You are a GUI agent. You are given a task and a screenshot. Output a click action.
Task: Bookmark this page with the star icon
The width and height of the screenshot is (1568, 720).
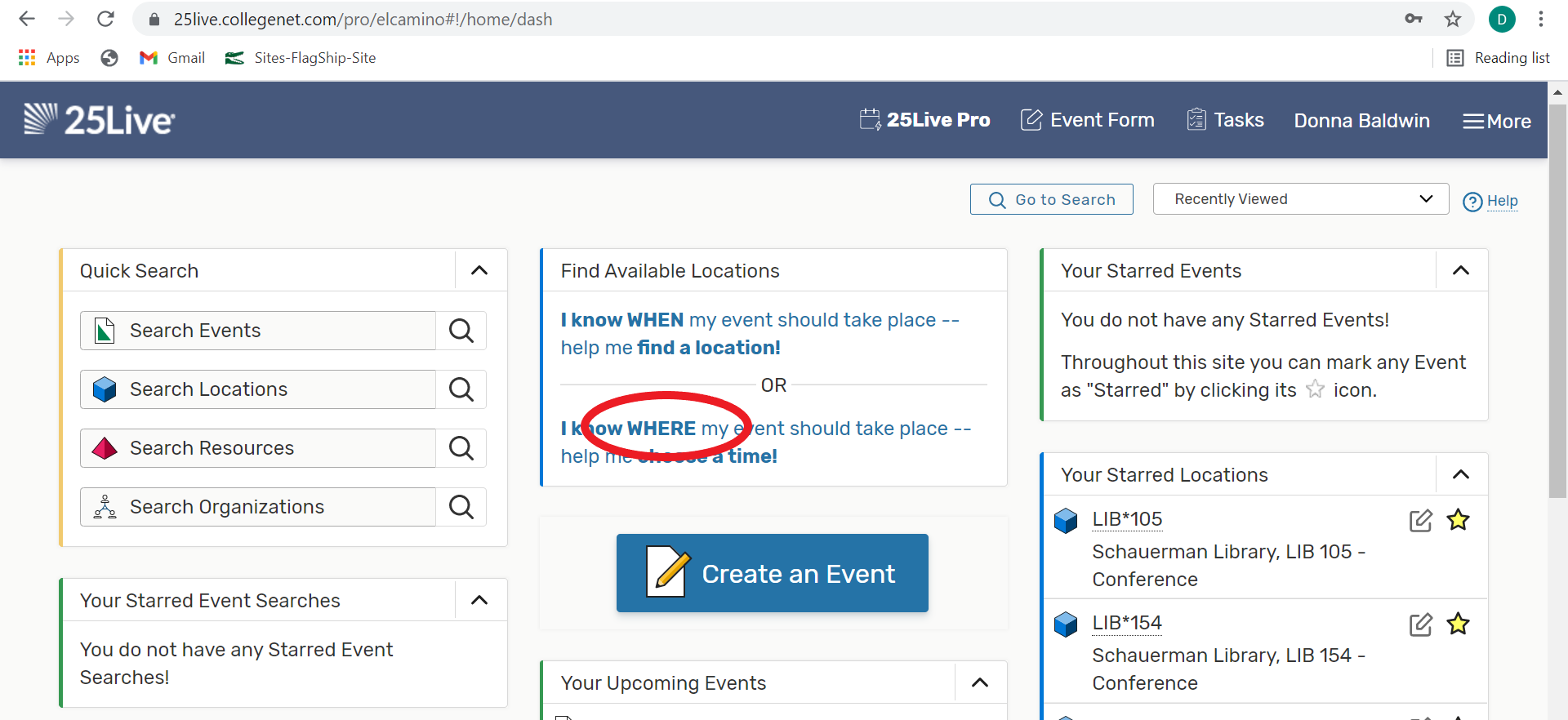[1453, 19]
